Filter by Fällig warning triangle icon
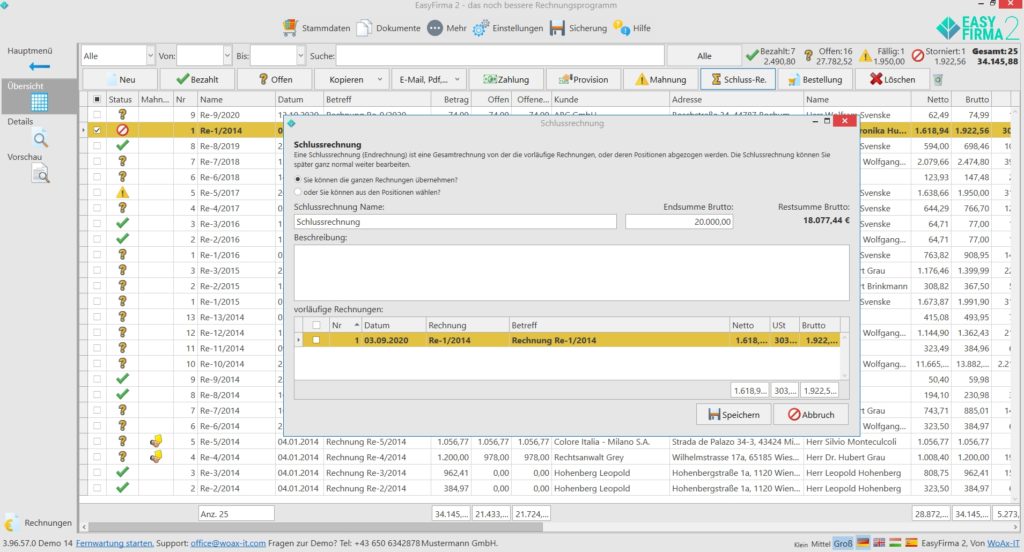The image size is (1024, 552). pos(865,56)
